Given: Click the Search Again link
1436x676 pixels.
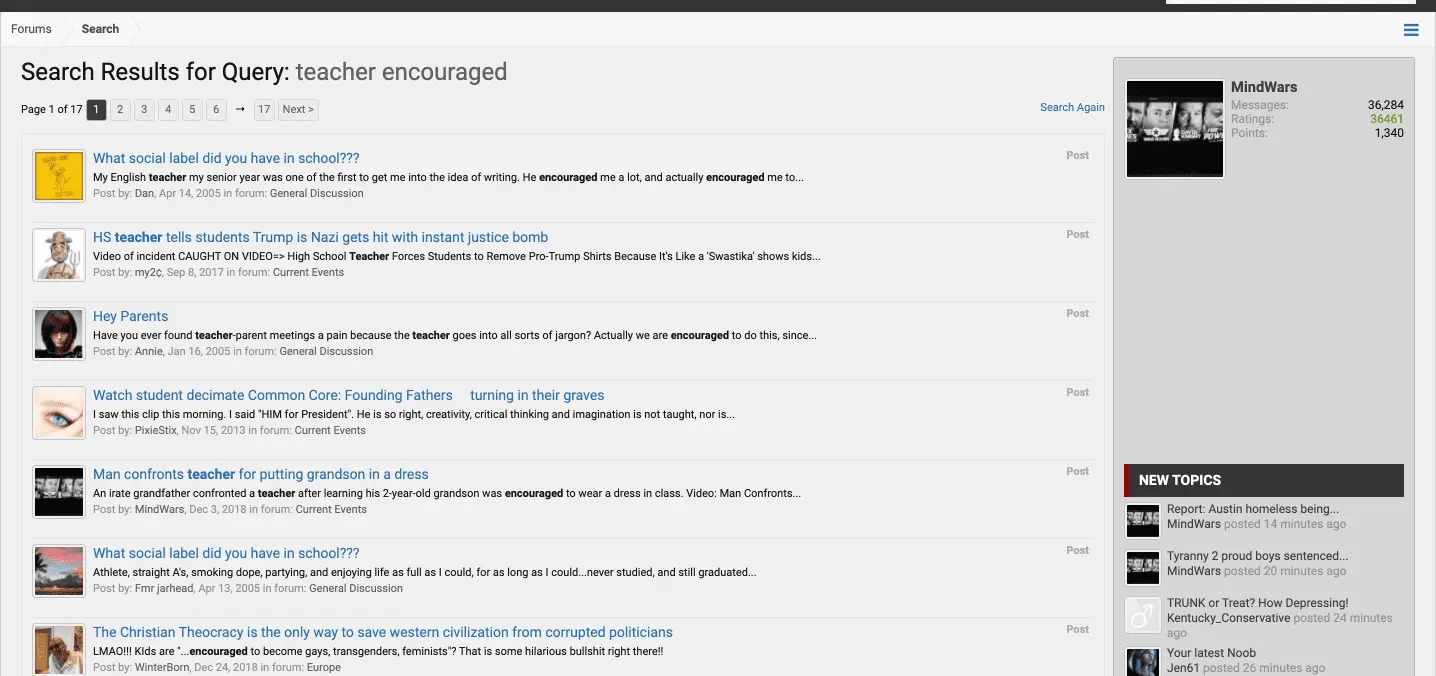Looking at the screenshot, I should click(x=1072, y=107).
